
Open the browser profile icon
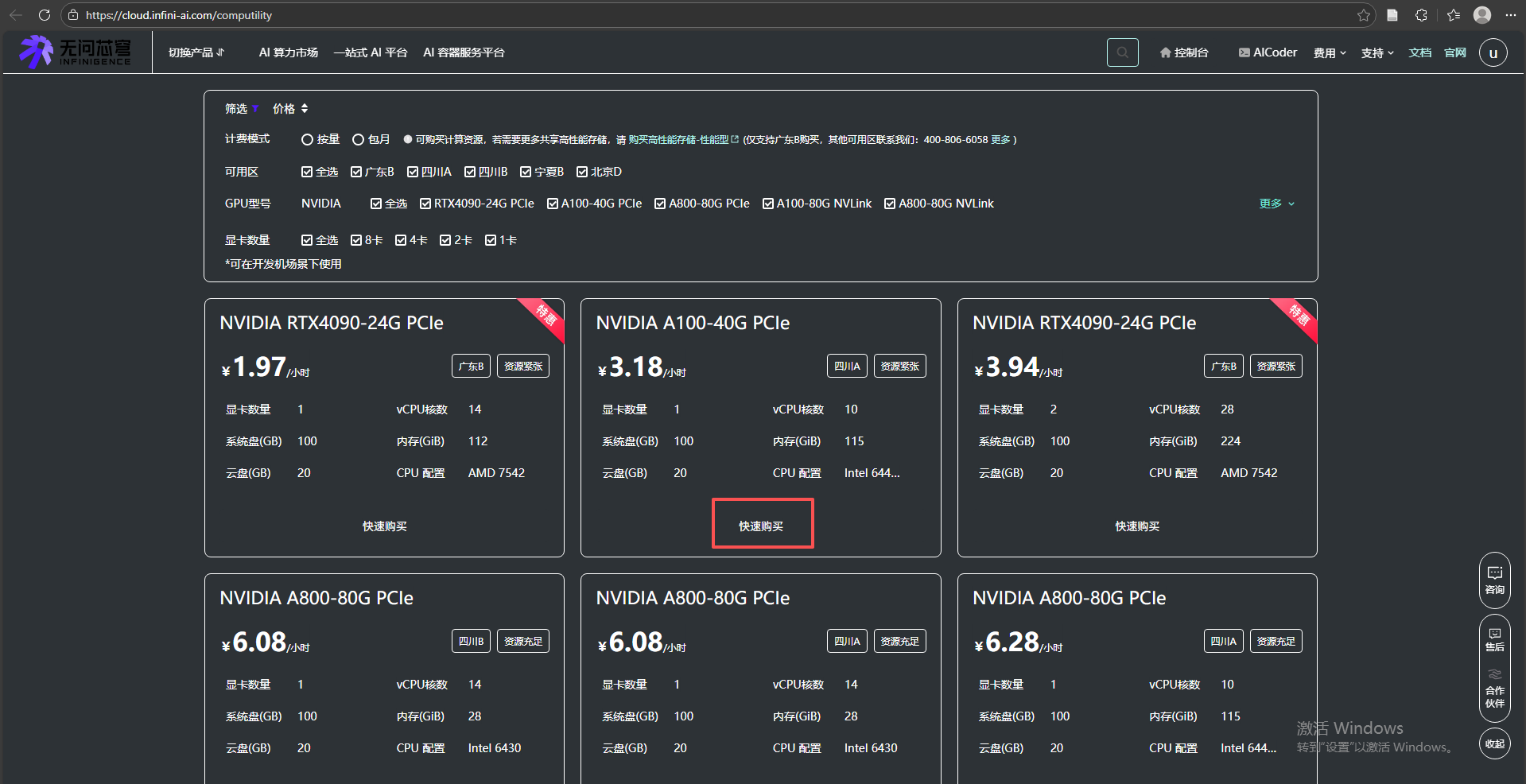coord(1482,15)
